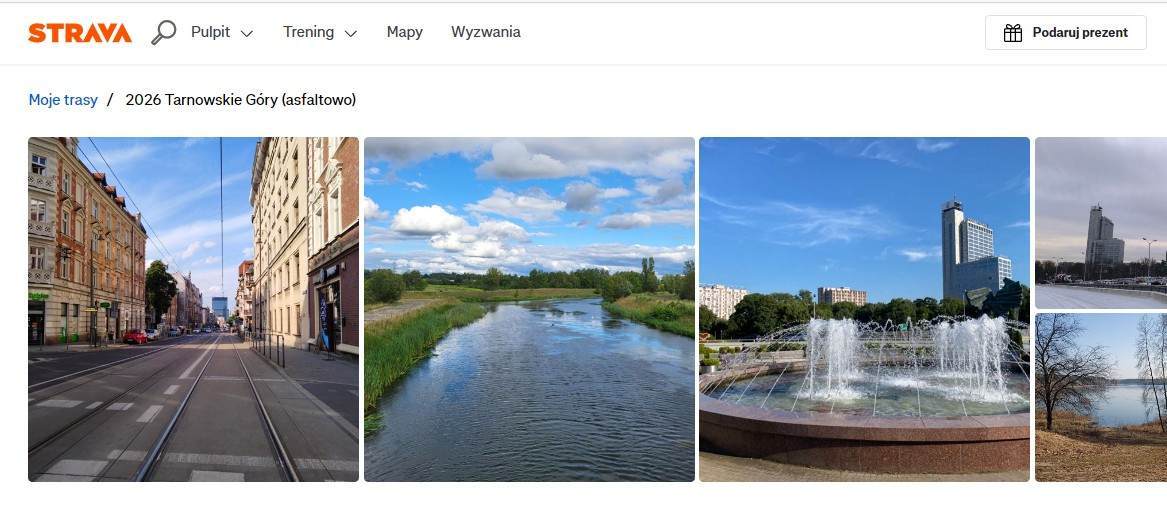Click the route title 2026 Tarnowskie Góry (asfaltowo)
Screen dimensions: 1167x507
tap(241, 100)
